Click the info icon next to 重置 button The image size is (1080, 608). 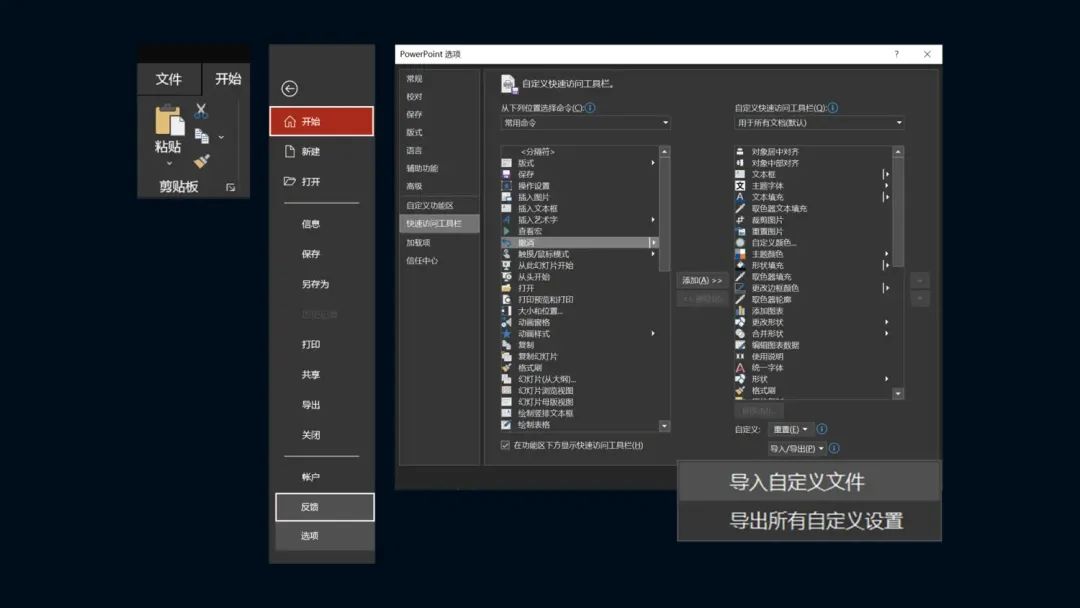[x=822, y=429]
